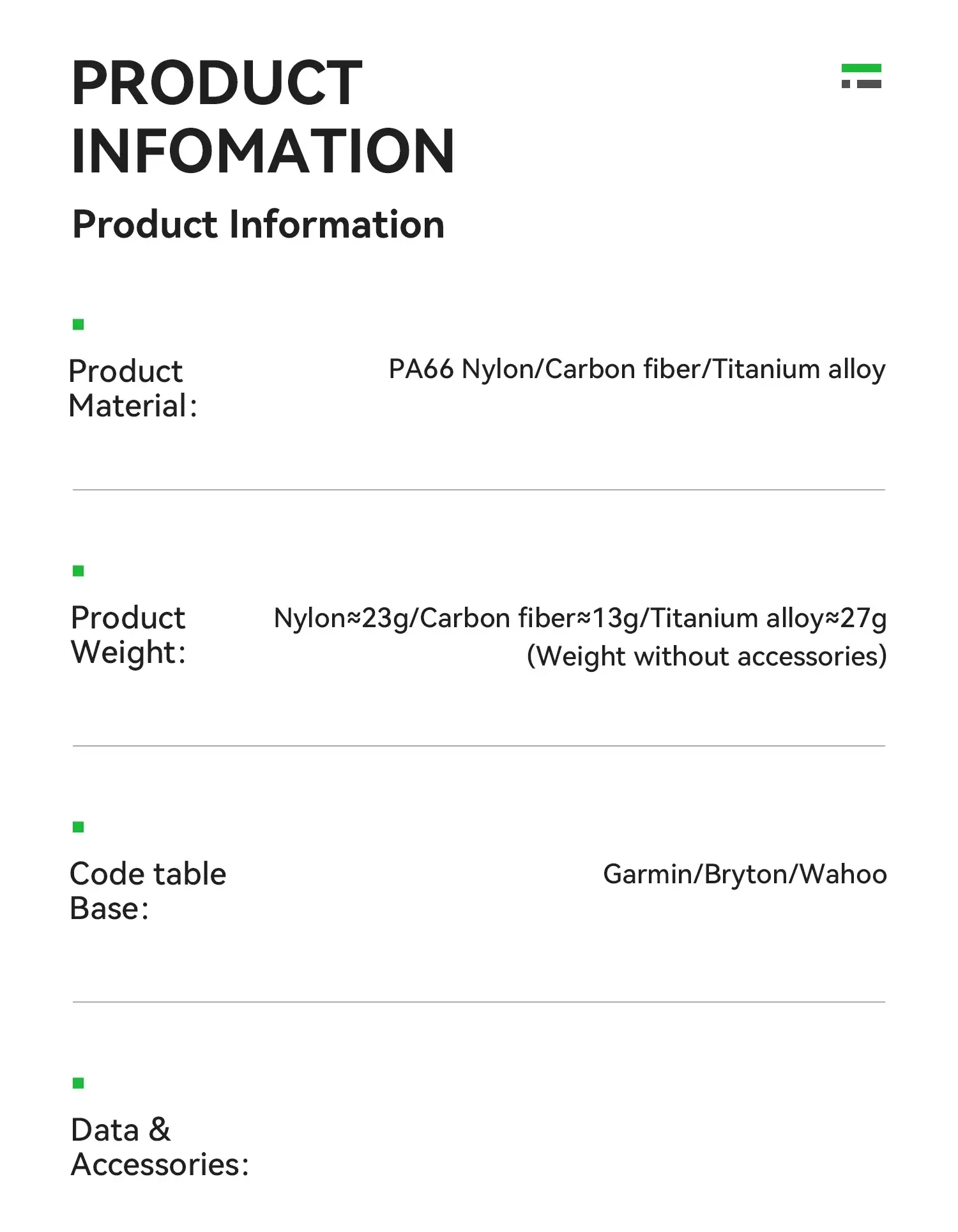Select the Garmin/Bryton/Wahoo compatibility text
Screen dimensions: 958x1232
(745, 874)
